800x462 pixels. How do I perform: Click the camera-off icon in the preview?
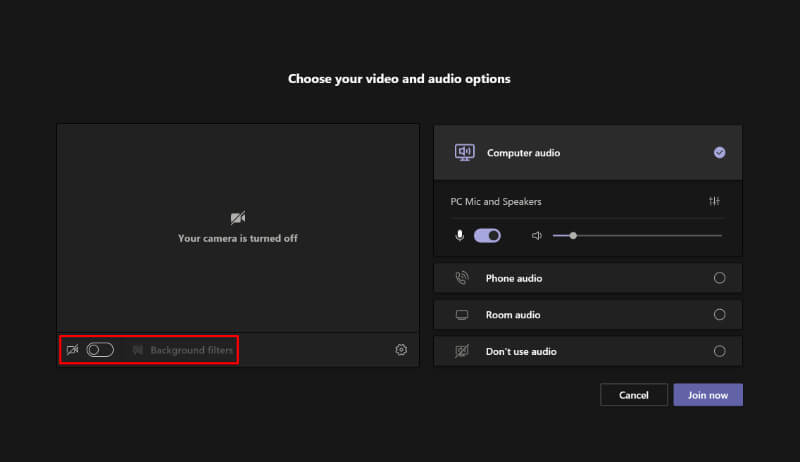(238, 218)
